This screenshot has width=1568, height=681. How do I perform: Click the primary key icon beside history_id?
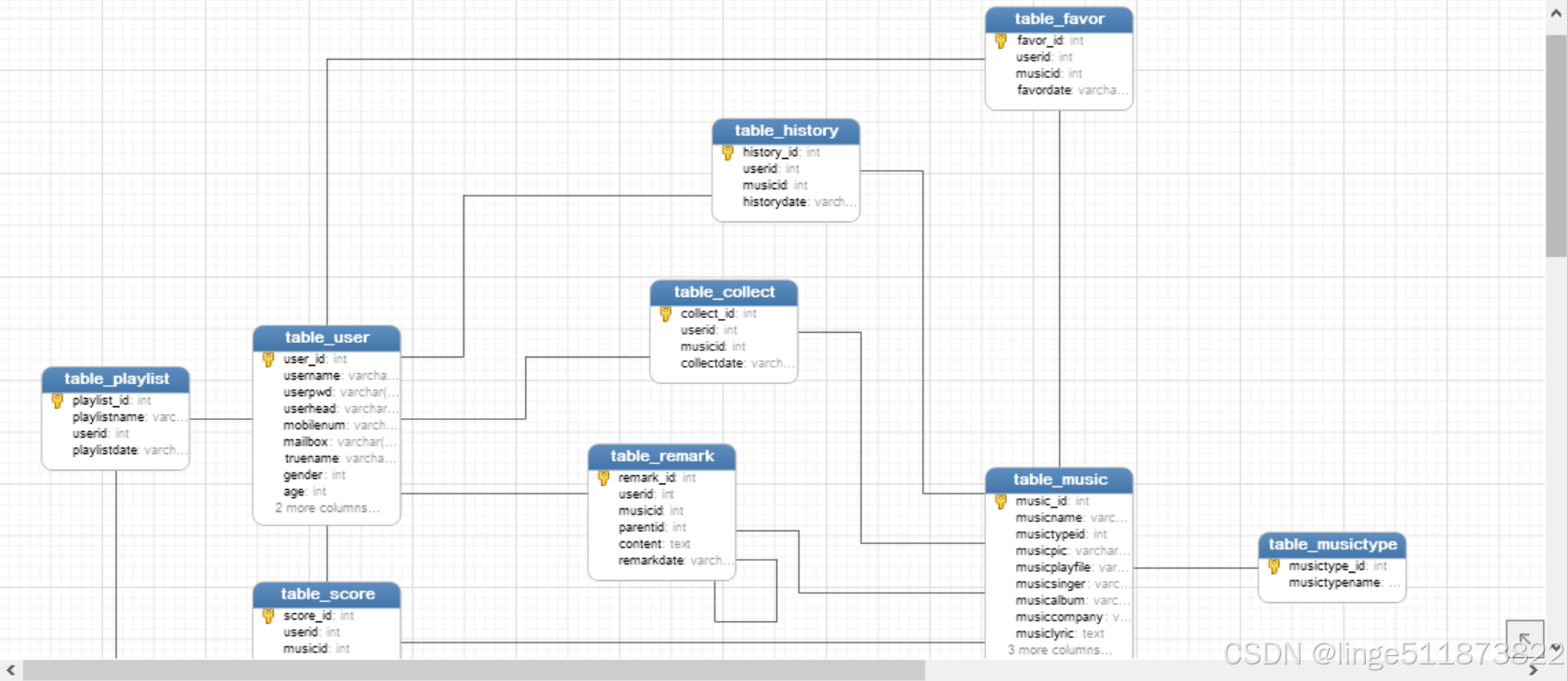[x=727, y=153]
